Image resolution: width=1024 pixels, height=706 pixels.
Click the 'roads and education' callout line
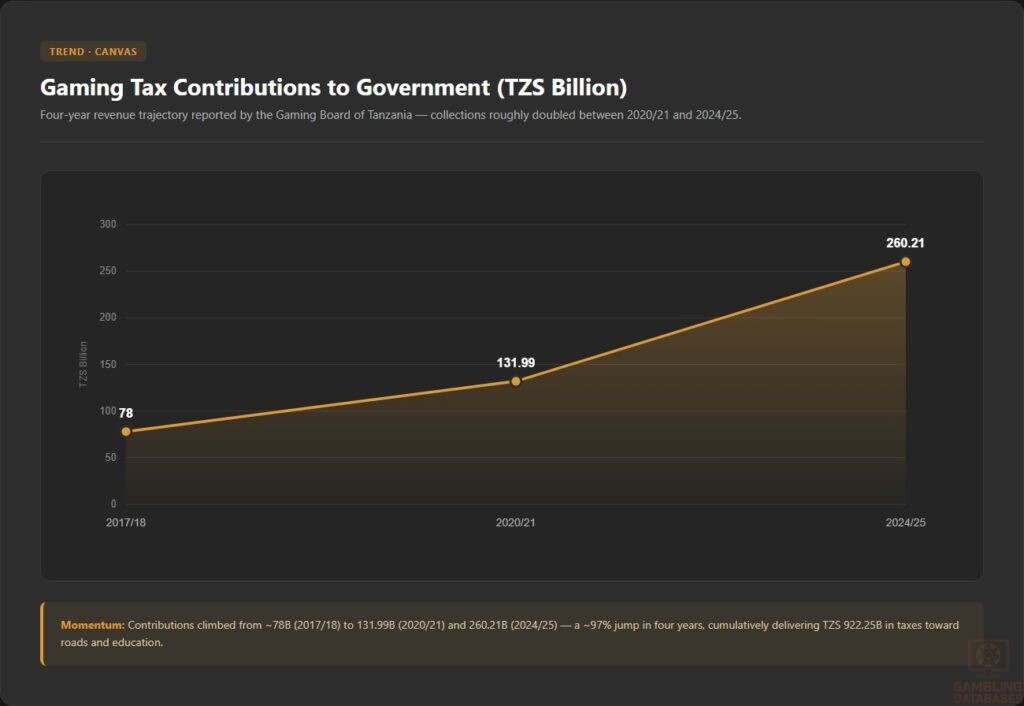click(112, 643)
